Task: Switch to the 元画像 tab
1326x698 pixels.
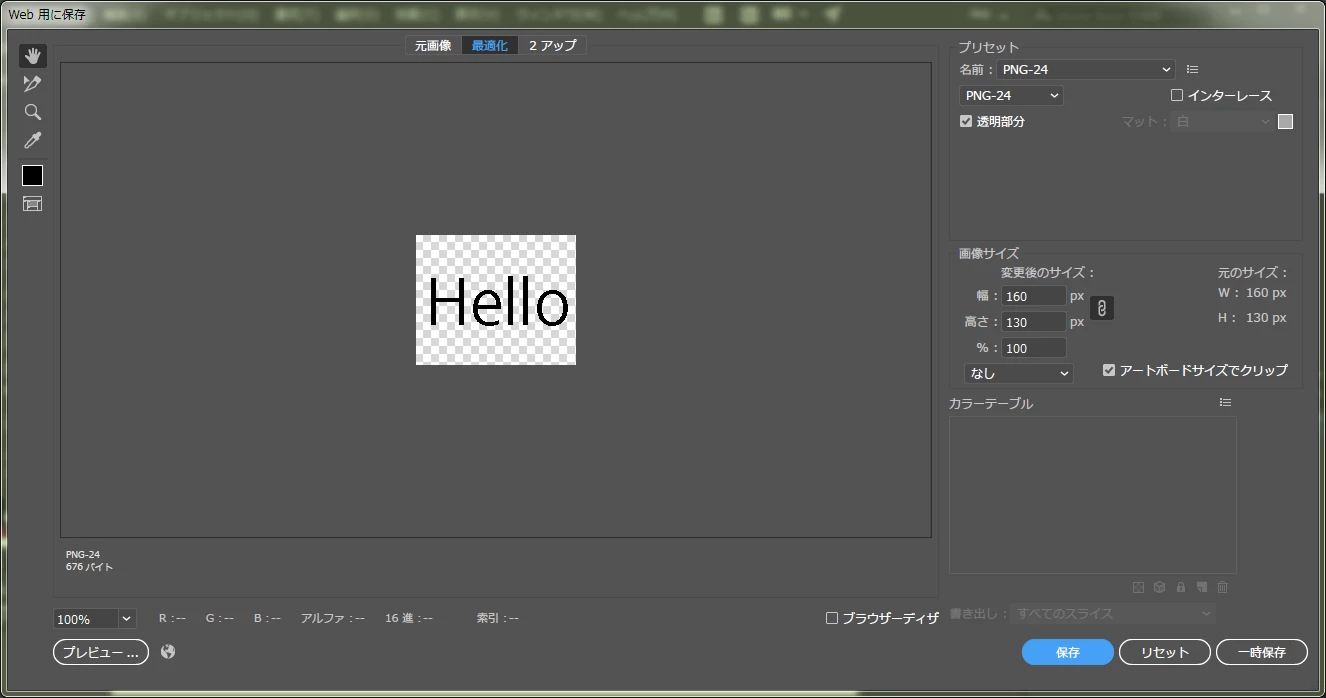Action: 433,46
